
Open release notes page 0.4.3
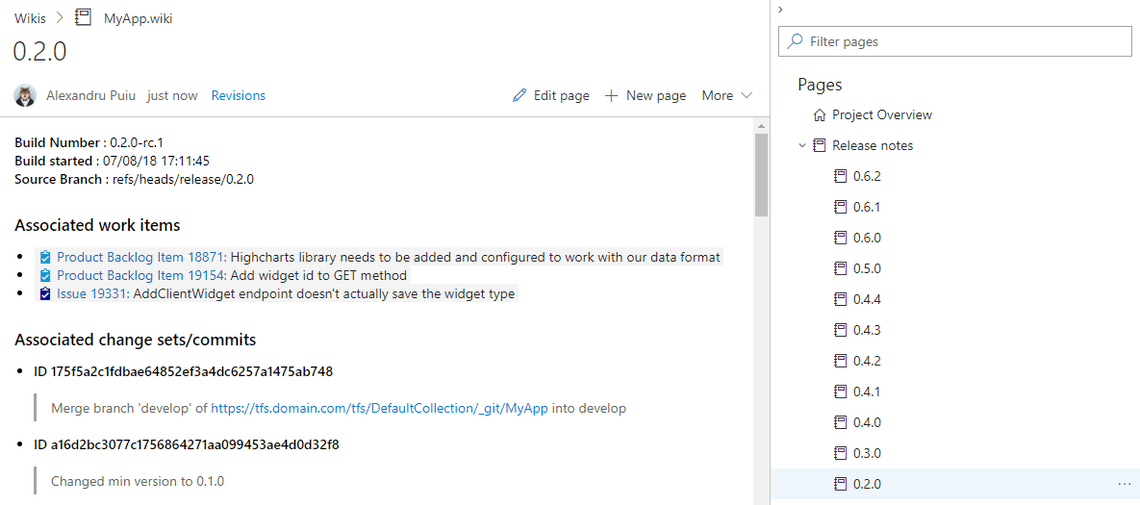pos(867,330)
